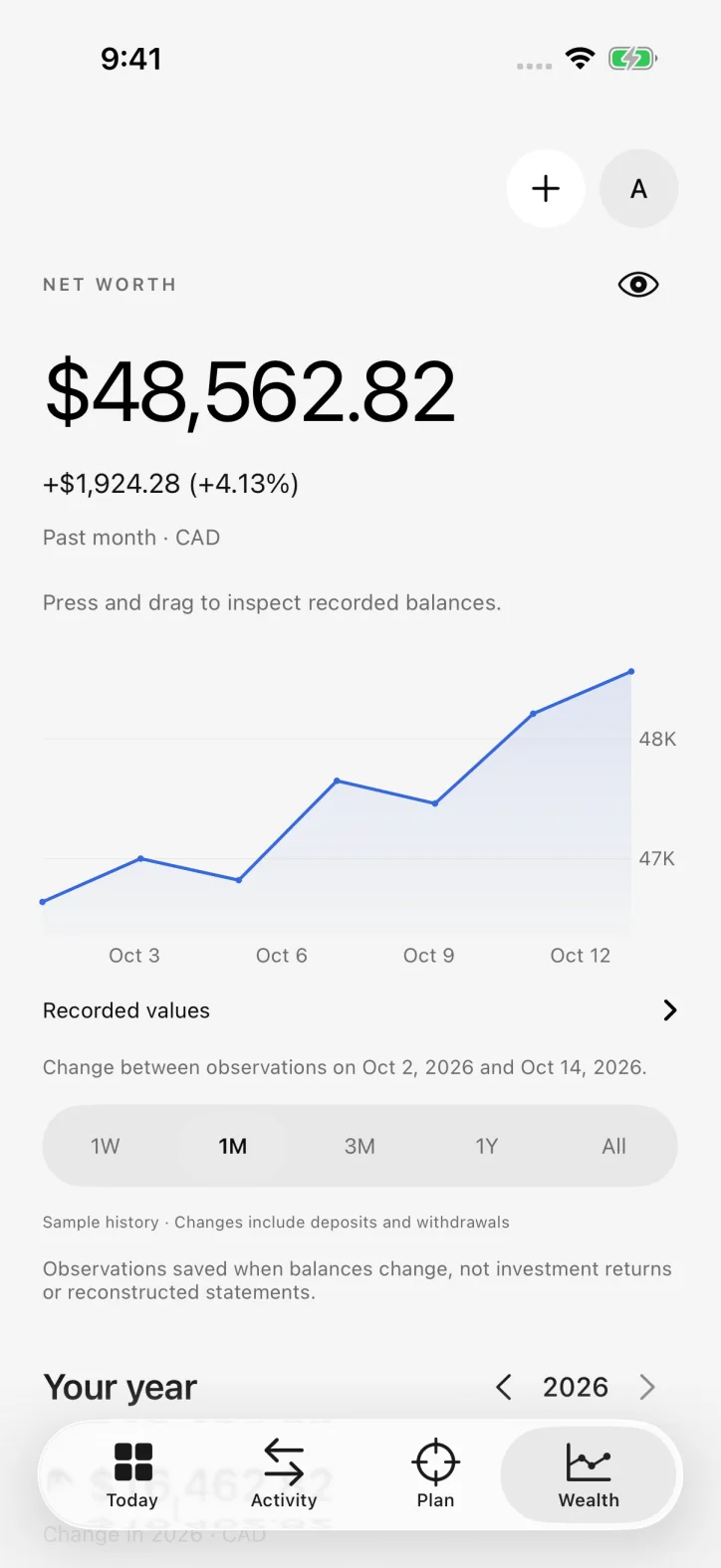
Task: Select the 1M time range
Action: 233,1146
